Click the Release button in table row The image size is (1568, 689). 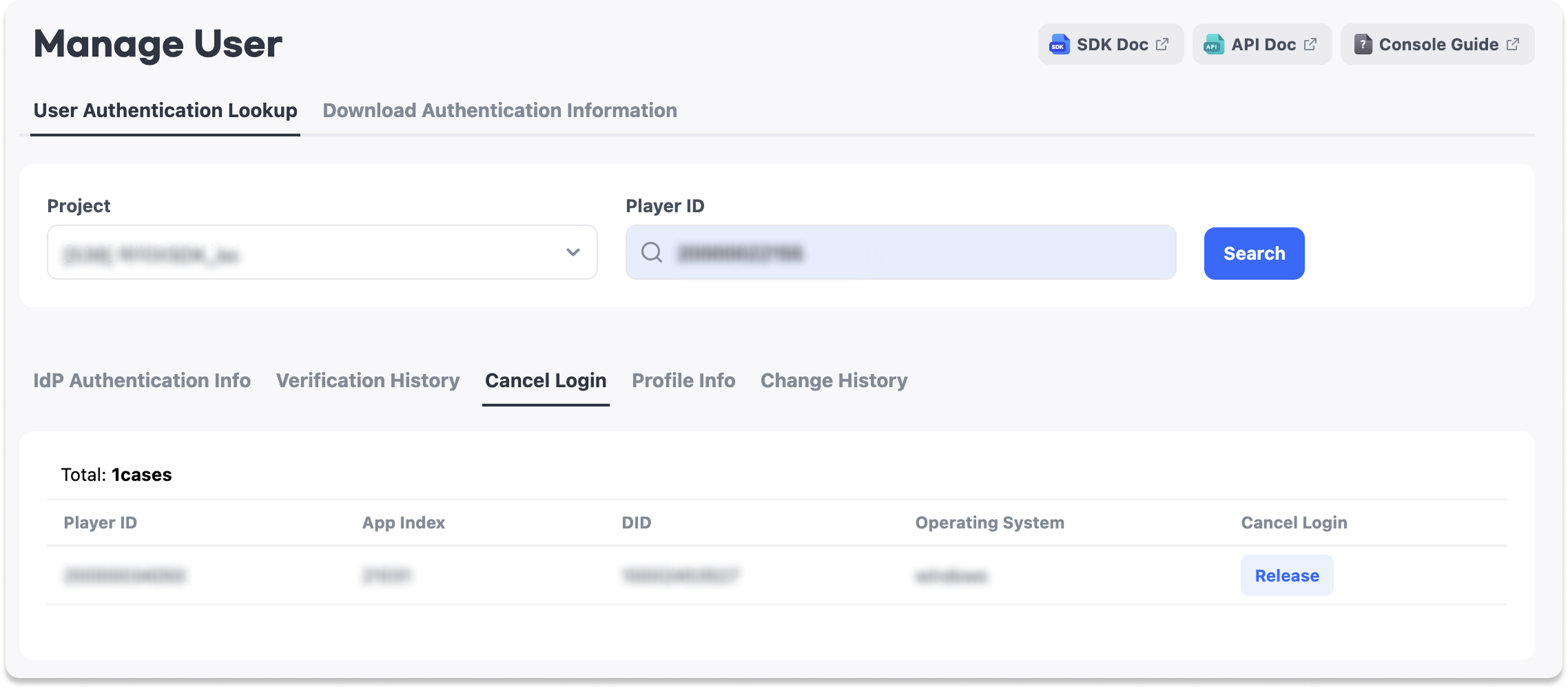pos(1287,575)
